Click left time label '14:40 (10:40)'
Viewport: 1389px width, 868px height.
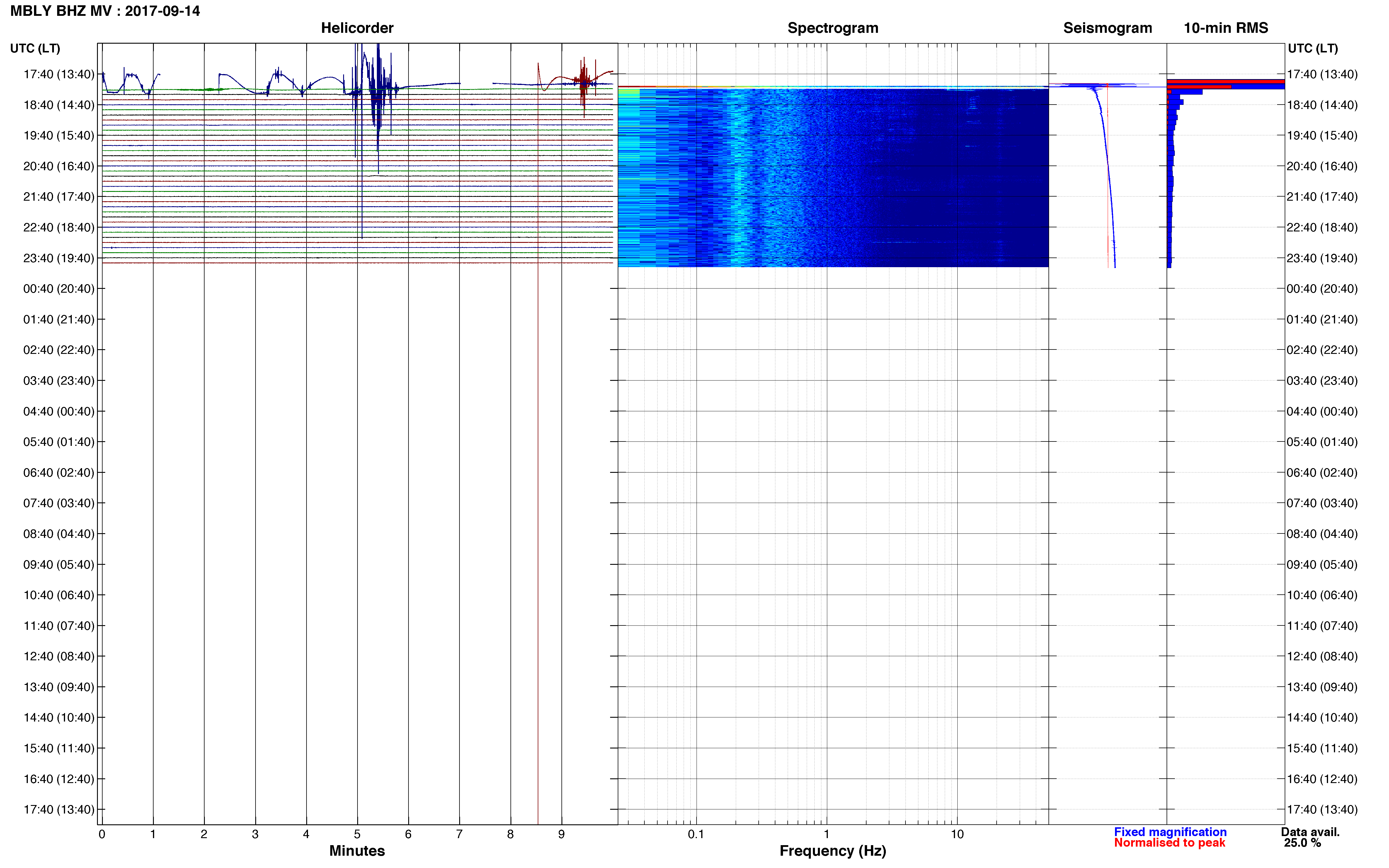coord(59,718)
